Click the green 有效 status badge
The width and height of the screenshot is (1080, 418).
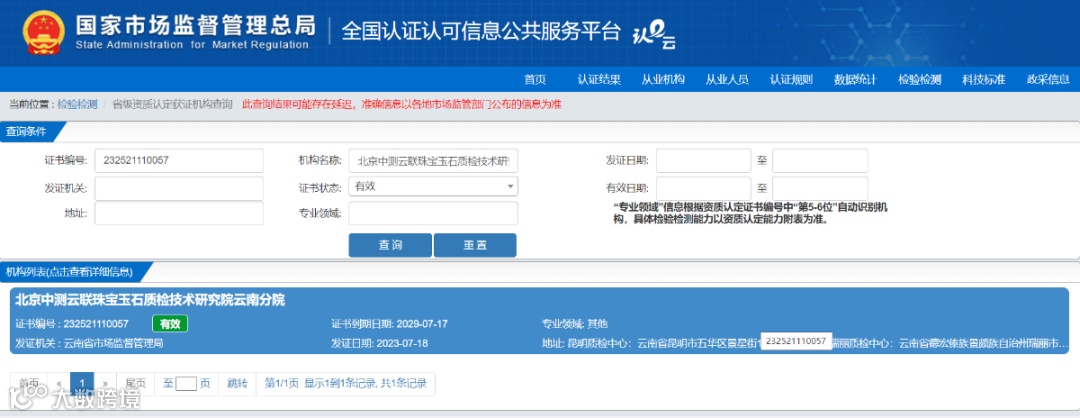point(169,323)
